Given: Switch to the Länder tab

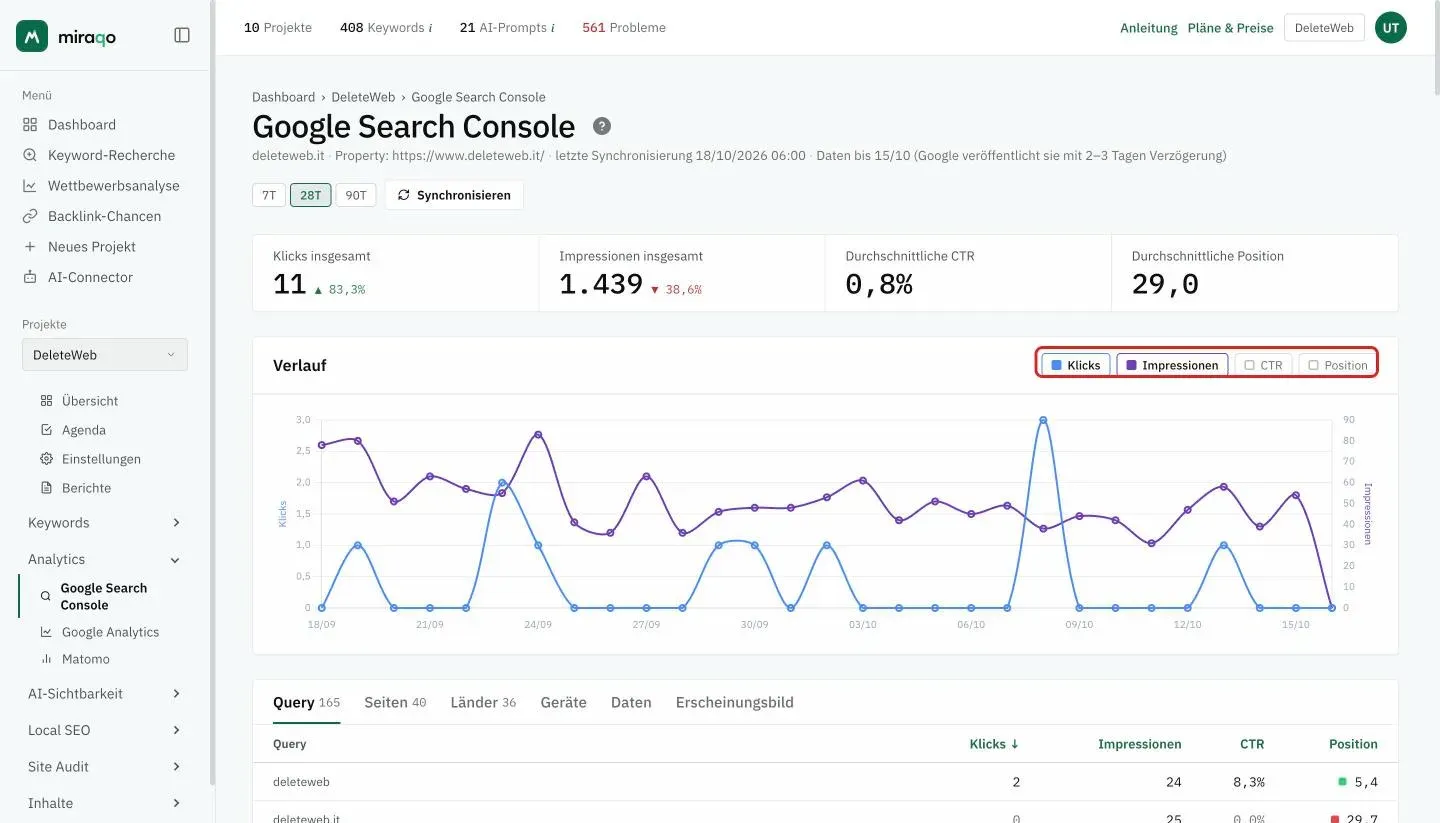Looking at the screenshot, I should point(483,702).
